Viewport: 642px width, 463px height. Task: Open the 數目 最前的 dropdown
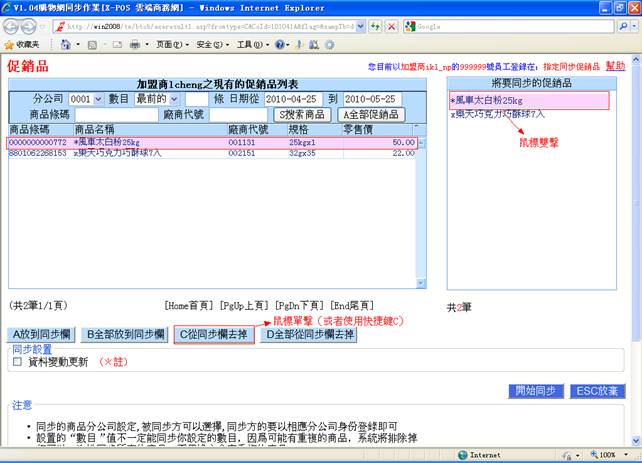[x=174, y=99]
